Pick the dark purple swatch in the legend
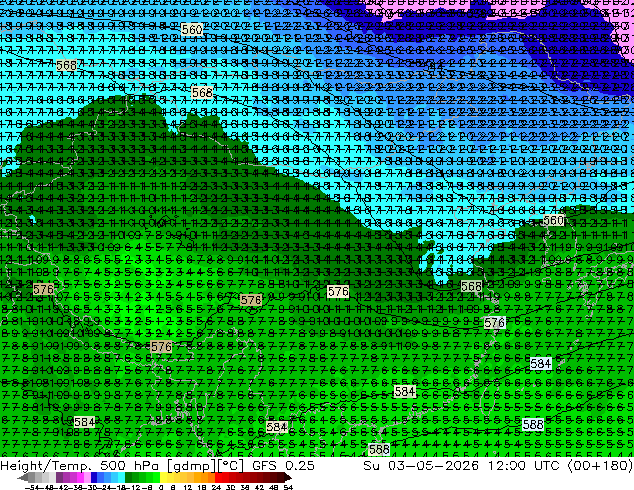The image size is (634, 490). (59, 478)
